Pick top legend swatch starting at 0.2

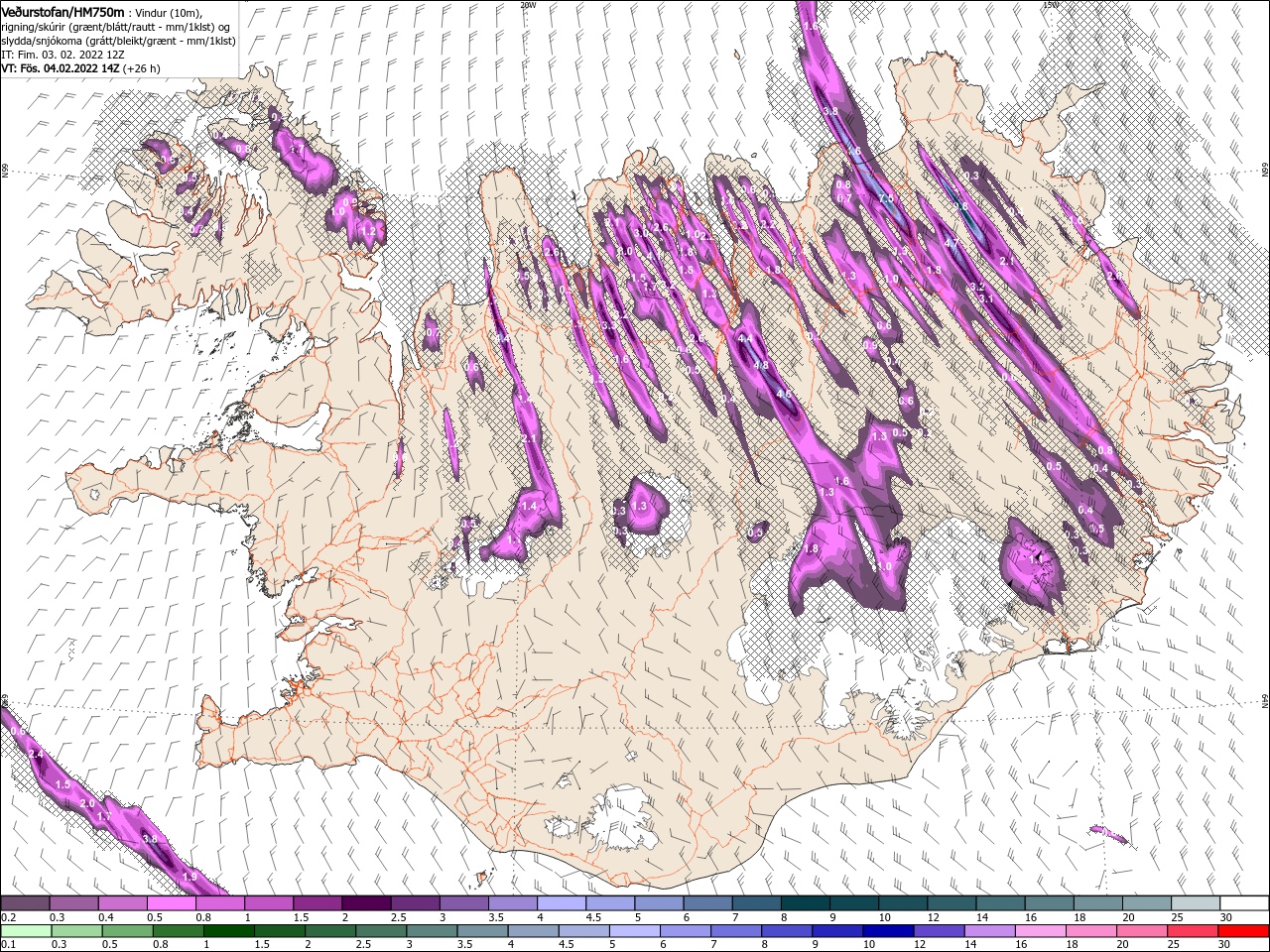[x=25, y=903]
